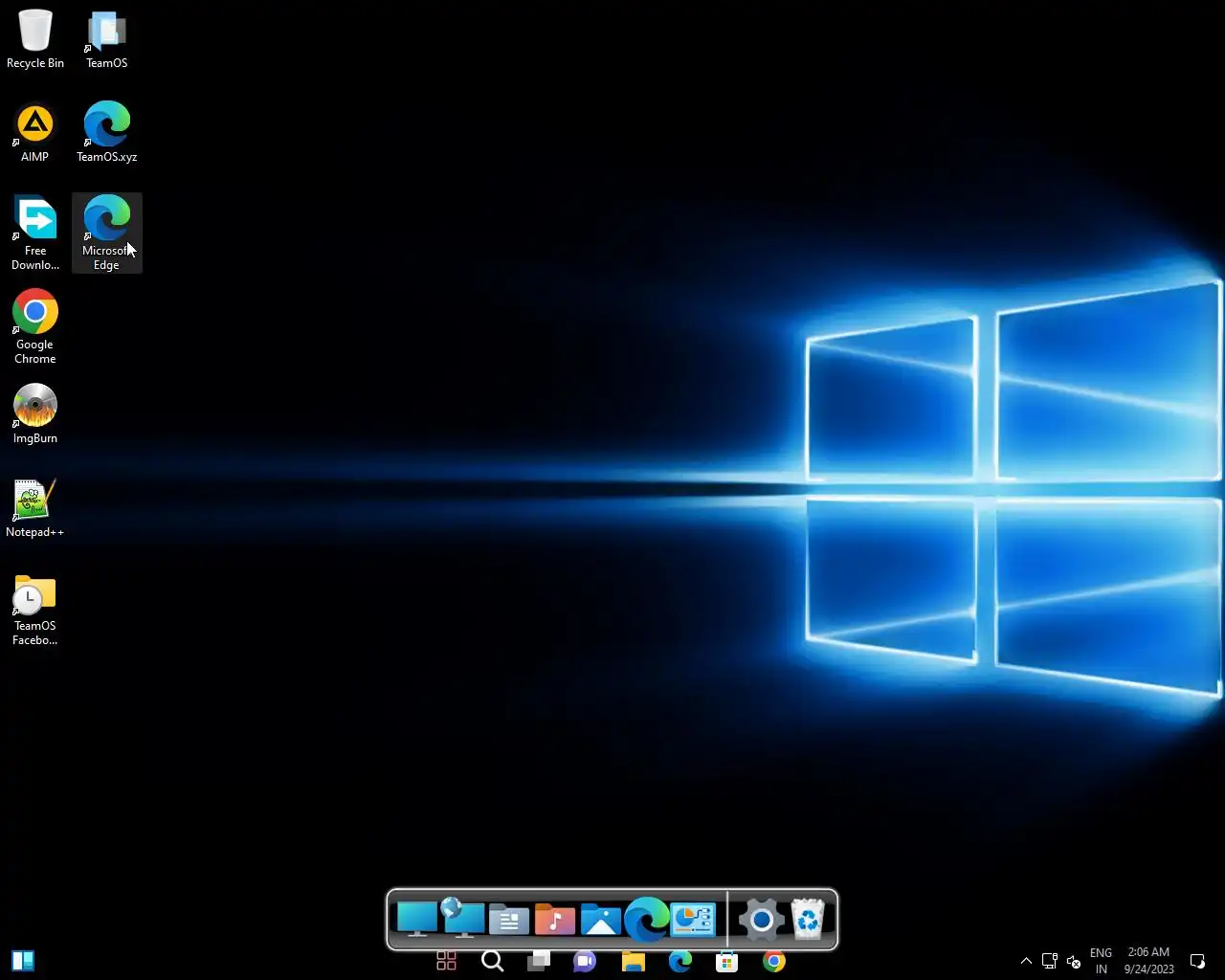Open taskbar Search magnifier

coord(493,961)
